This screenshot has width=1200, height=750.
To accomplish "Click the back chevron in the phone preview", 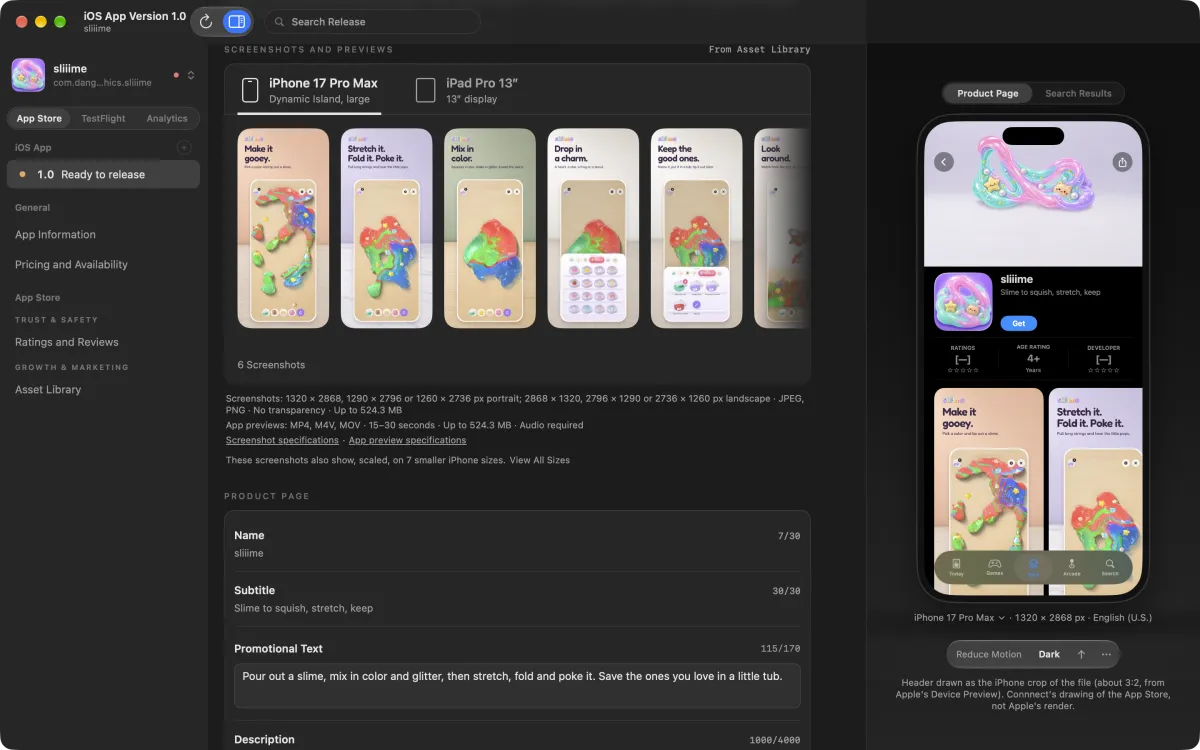I will click(944, 162).
